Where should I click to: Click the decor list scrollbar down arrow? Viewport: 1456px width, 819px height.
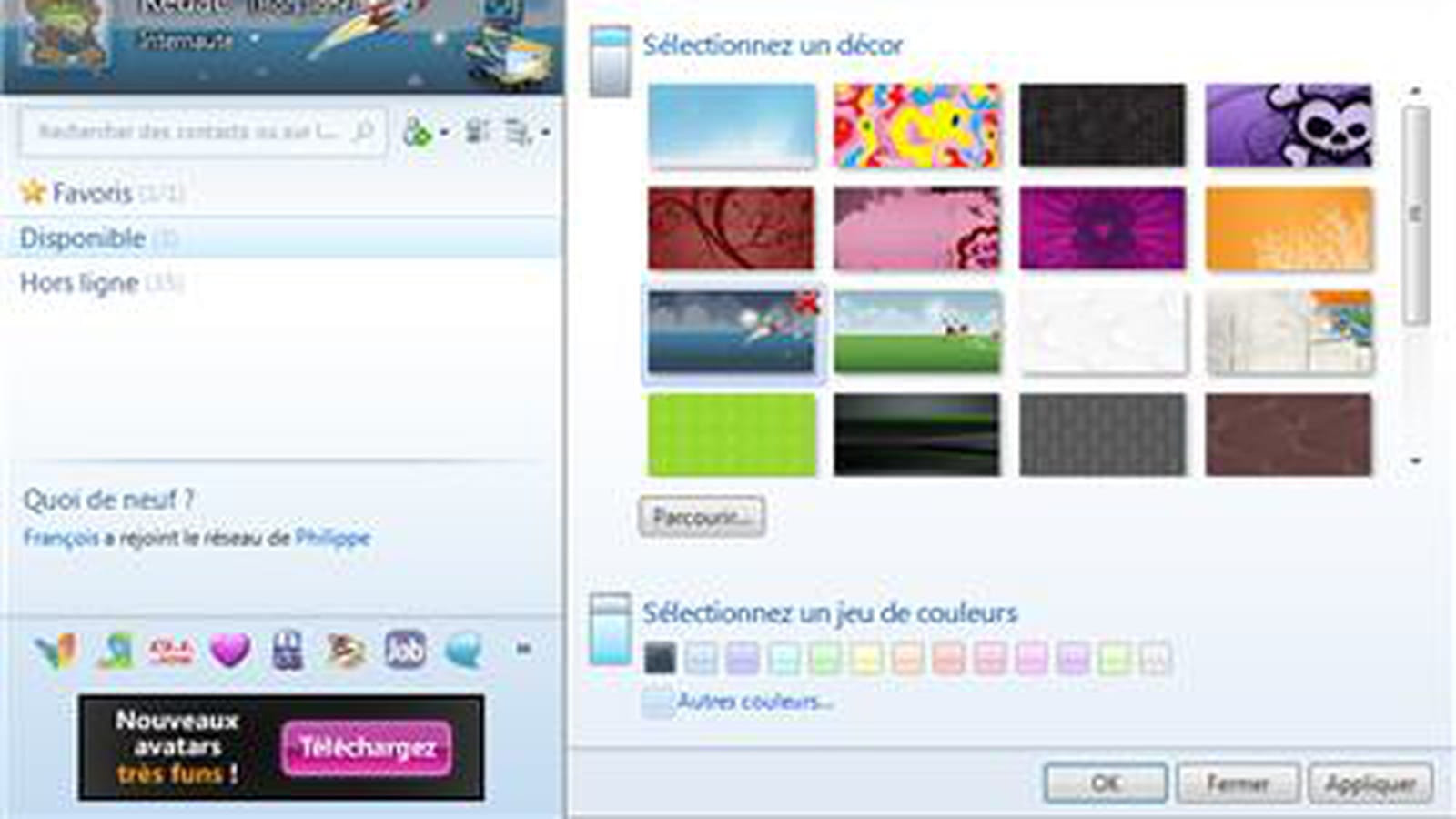tap(1415, 461)
